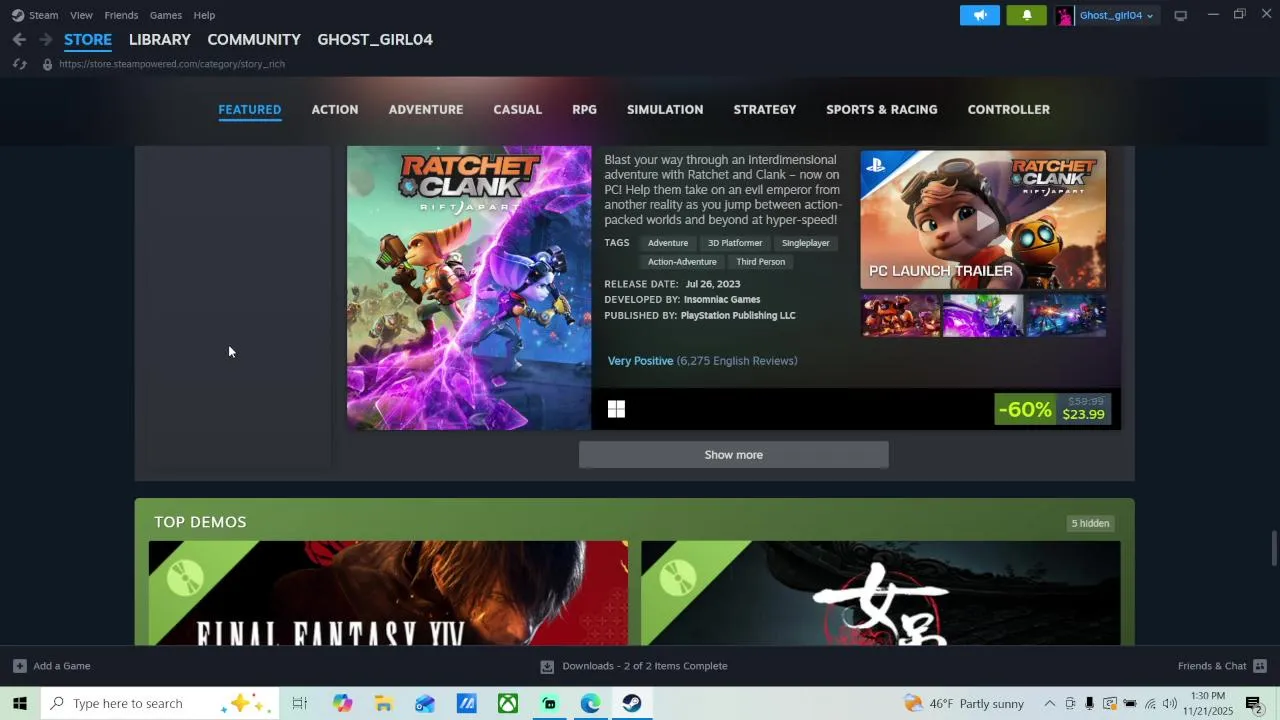The height and width of the screenshot is (720, 1280).
Task: Click the 5 hidden button in Top Demos
Action: pos(1090,523)
